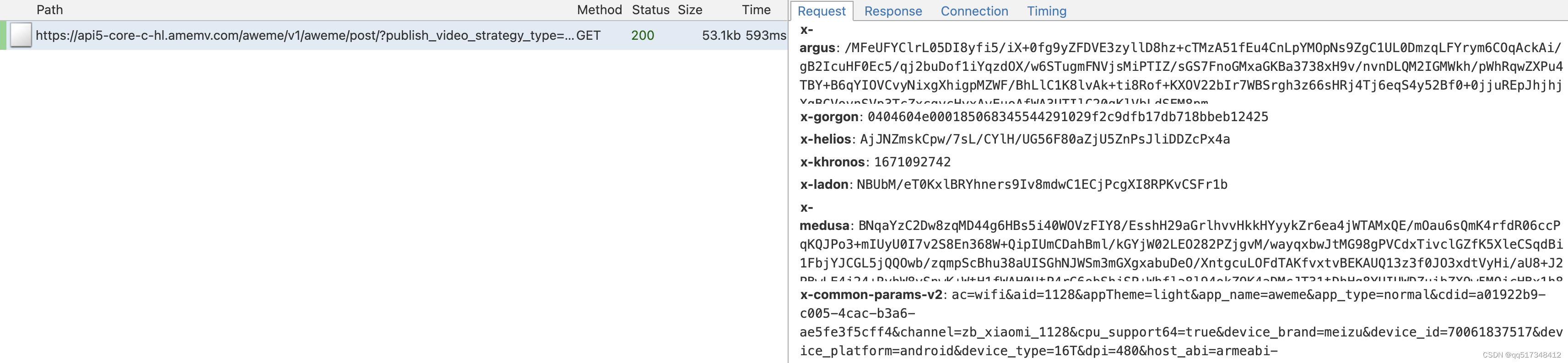The width and height of the screenshot is (1568, 363).
Task: Click the file icon beside the request URL
Action: 21,35
